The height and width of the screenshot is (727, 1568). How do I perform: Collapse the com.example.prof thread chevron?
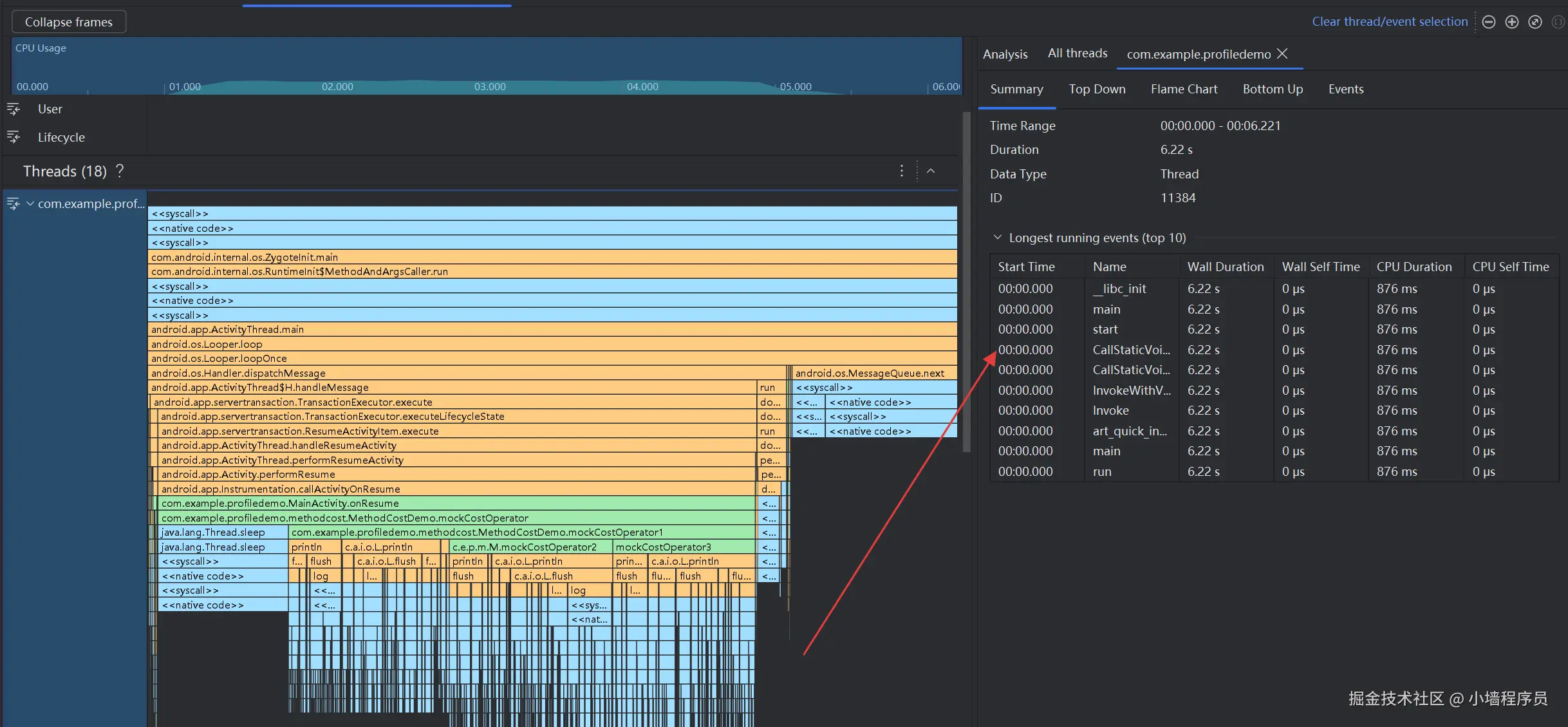coord(30,203)
